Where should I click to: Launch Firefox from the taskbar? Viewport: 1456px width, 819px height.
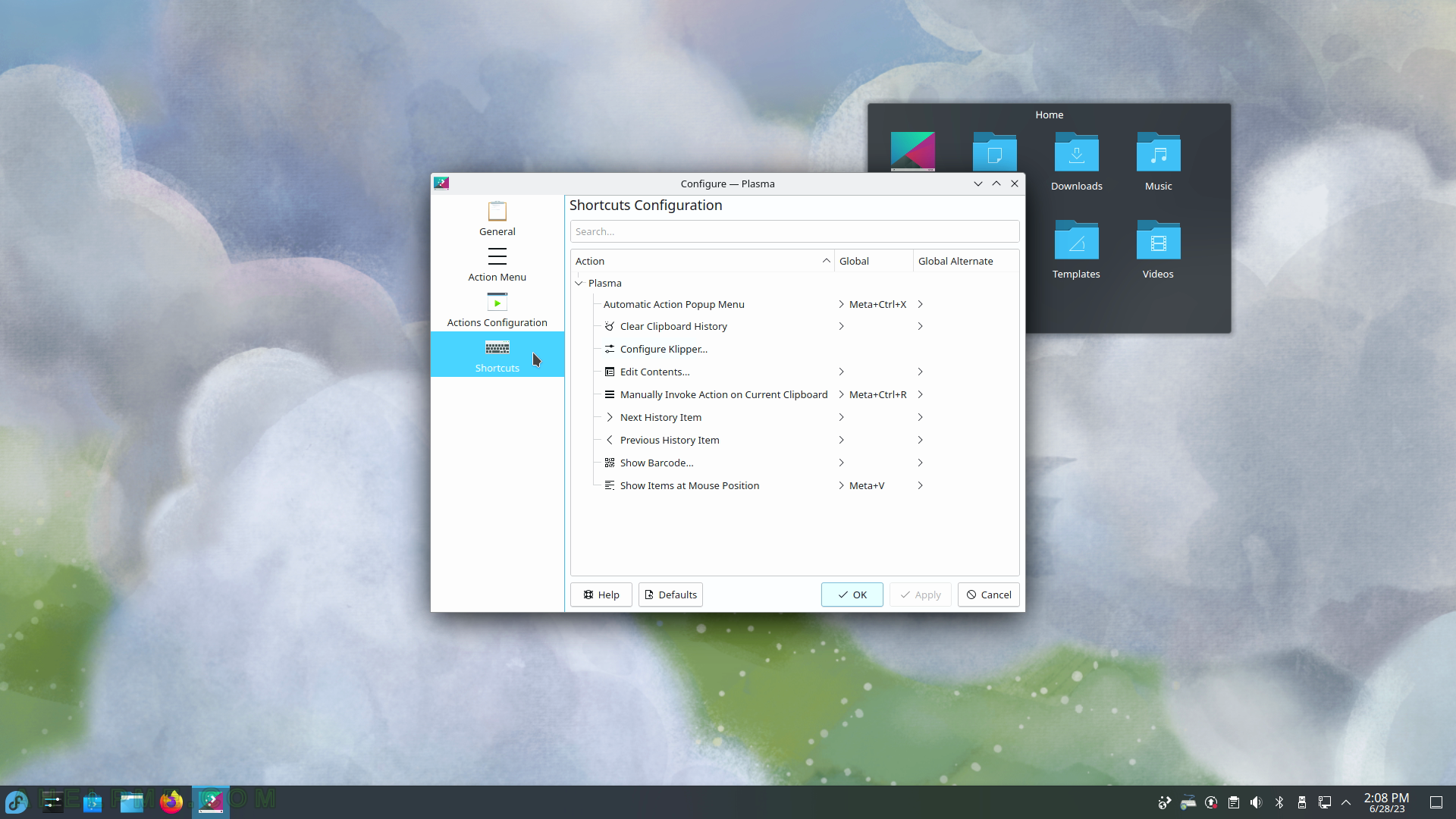pos(171,802)
